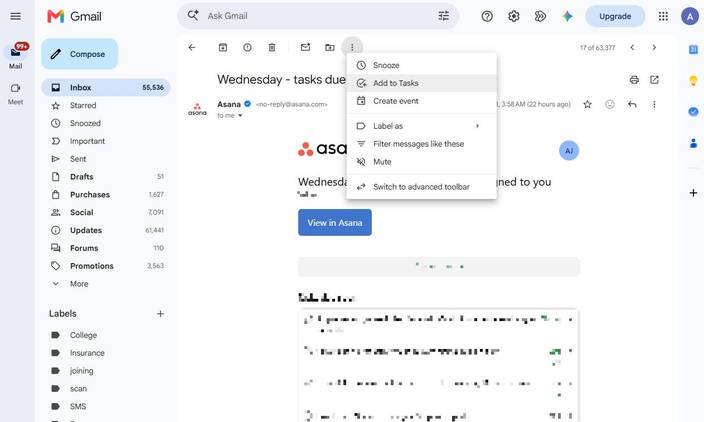Open the Support help icon
Image resolution: width=704 pixels, height=422 pixels.
tap(487, 17)
